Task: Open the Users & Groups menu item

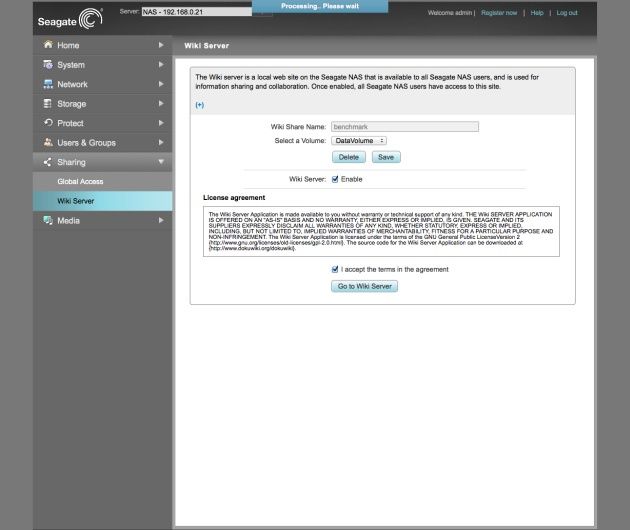Action: (102, 143)
